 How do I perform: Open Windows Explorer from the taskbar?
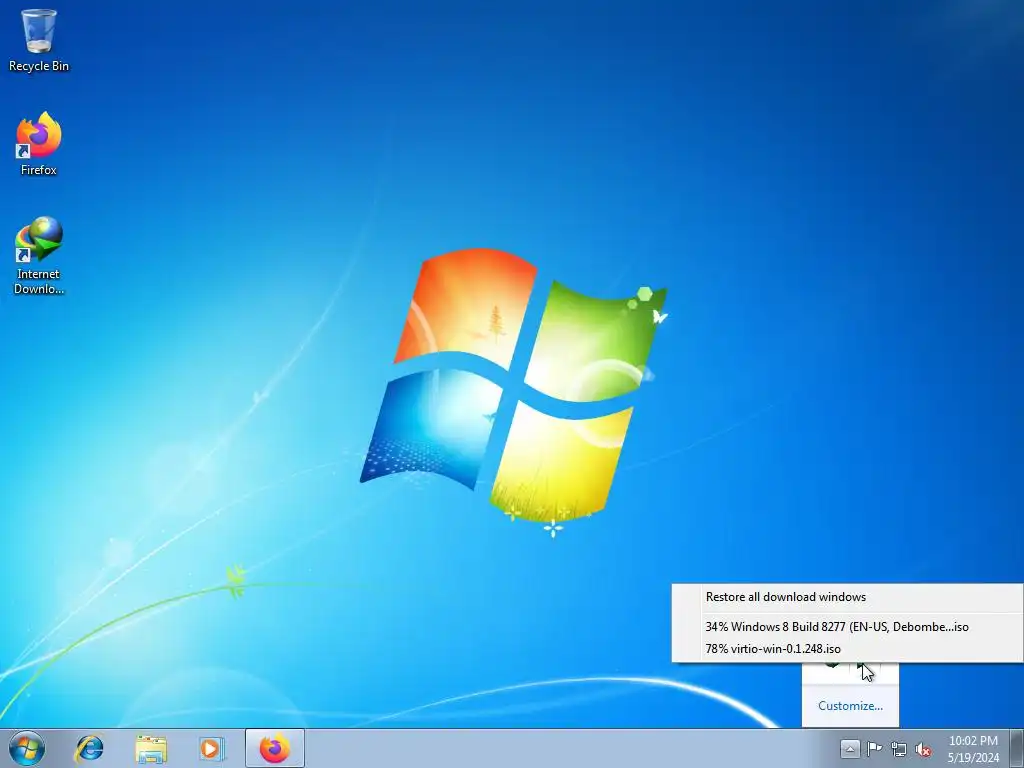pyautogui.click(x=151, y=748)
